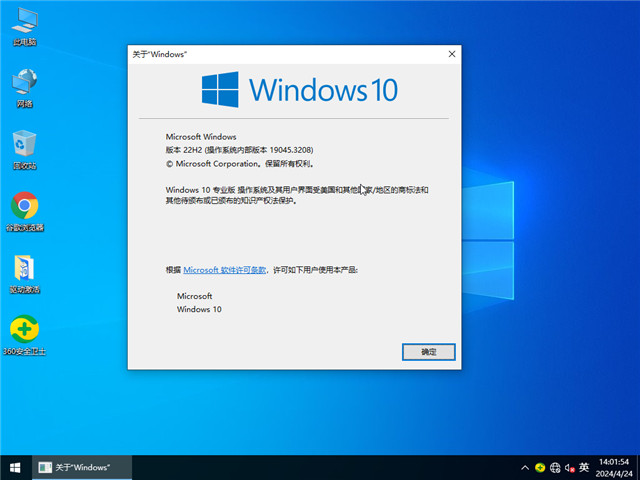Open the Windows Start menu
The height and width of the screenshot is (480, 640).
click(15, 467)
